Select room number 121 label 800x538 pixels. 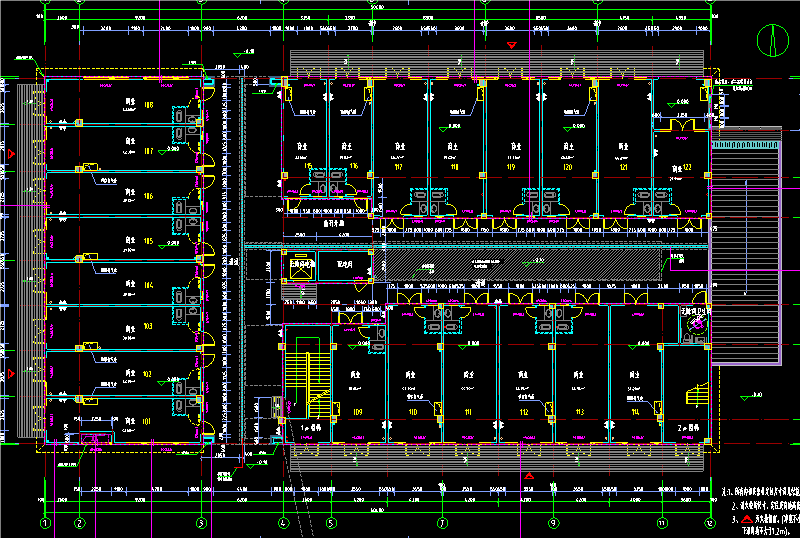click(x=623, y=167)
